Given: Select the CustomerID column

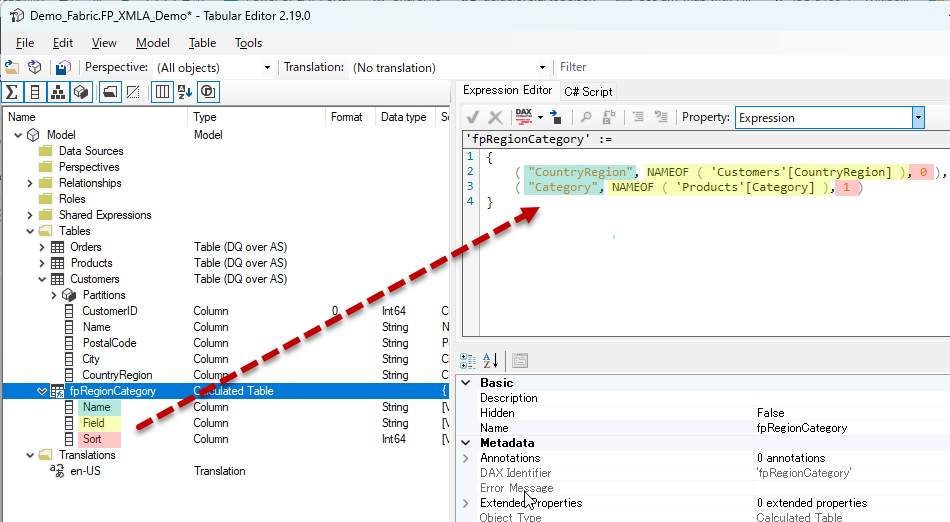Looking at the screenshot, I should (110, 311).
